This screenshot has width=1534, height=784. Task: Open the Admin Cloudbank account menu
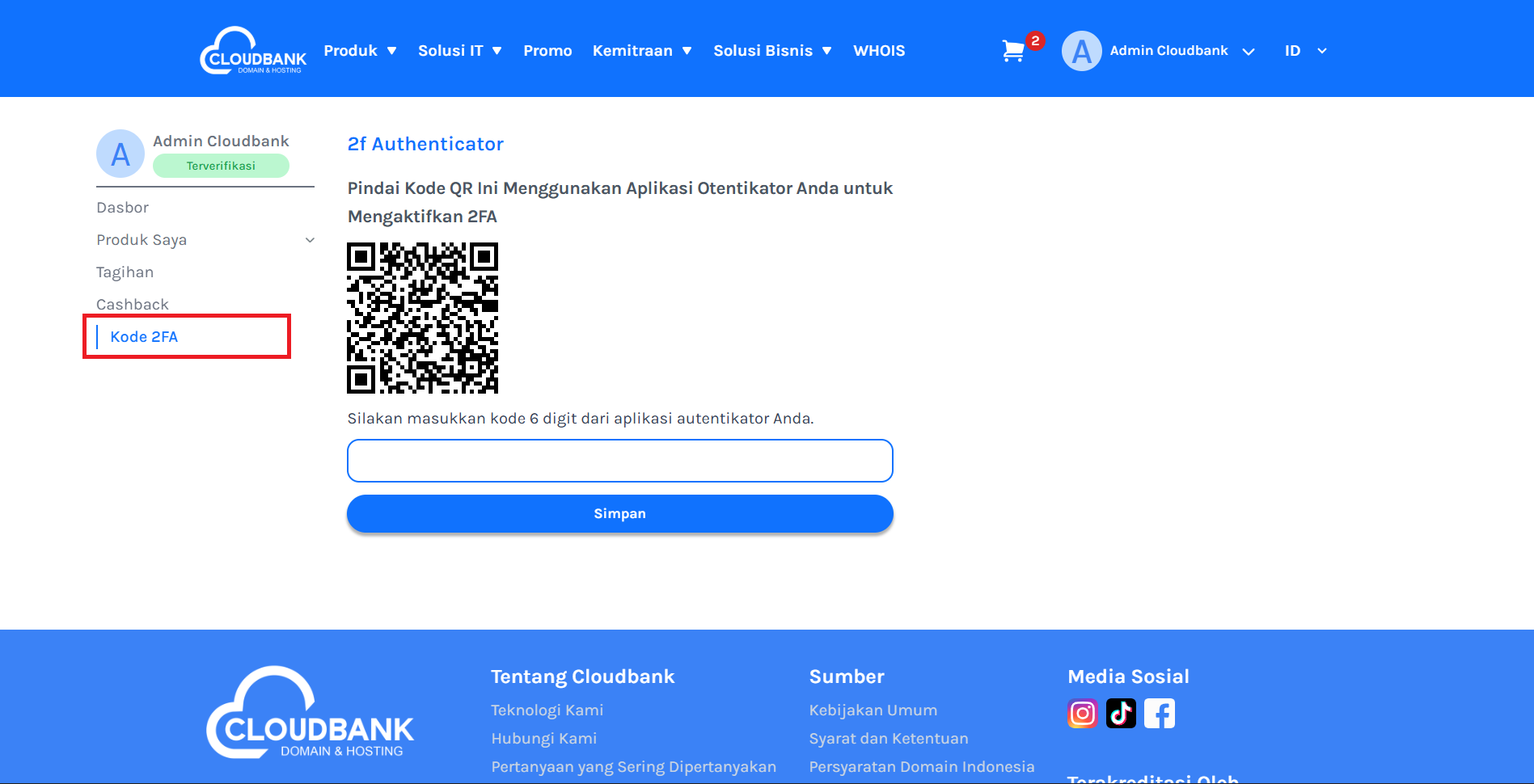pyautogui.click(x=1181, y=51)
